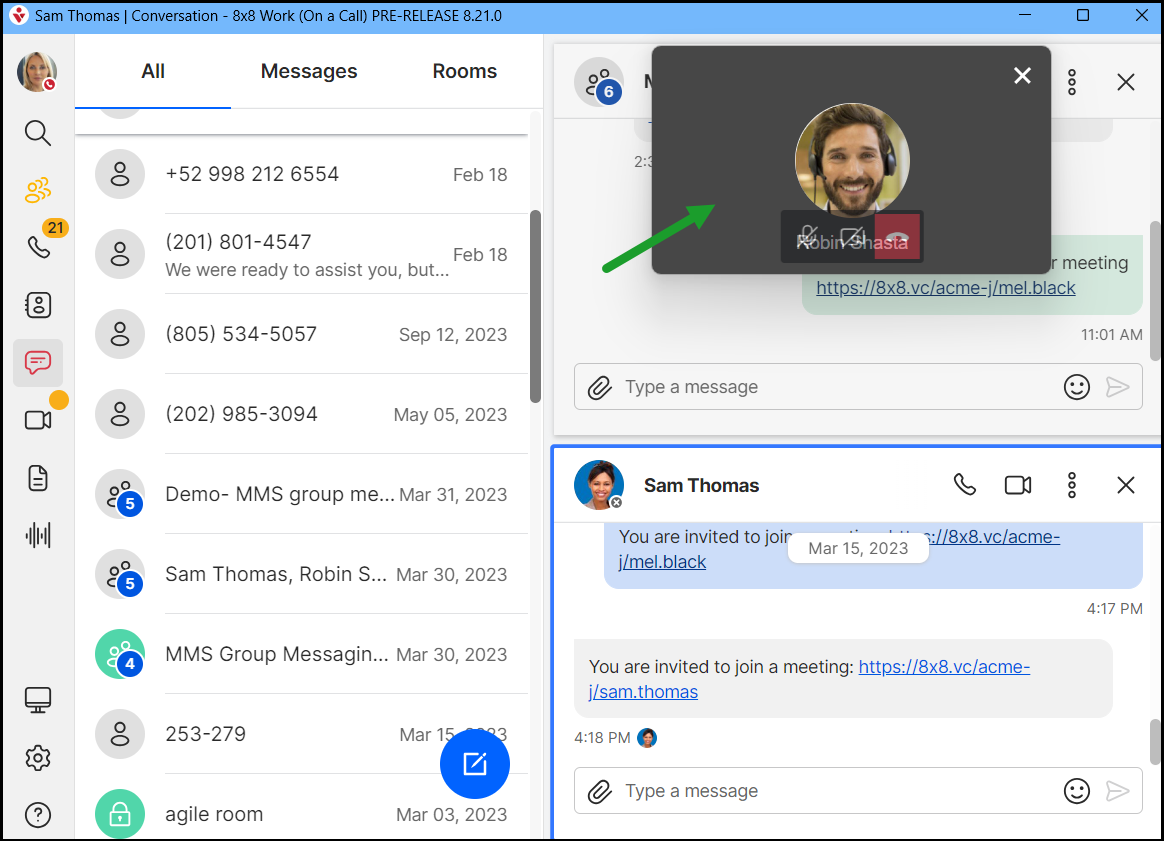
Task: Open more options in Sam Thomas chat header
Action: (x=1072, y=485)
